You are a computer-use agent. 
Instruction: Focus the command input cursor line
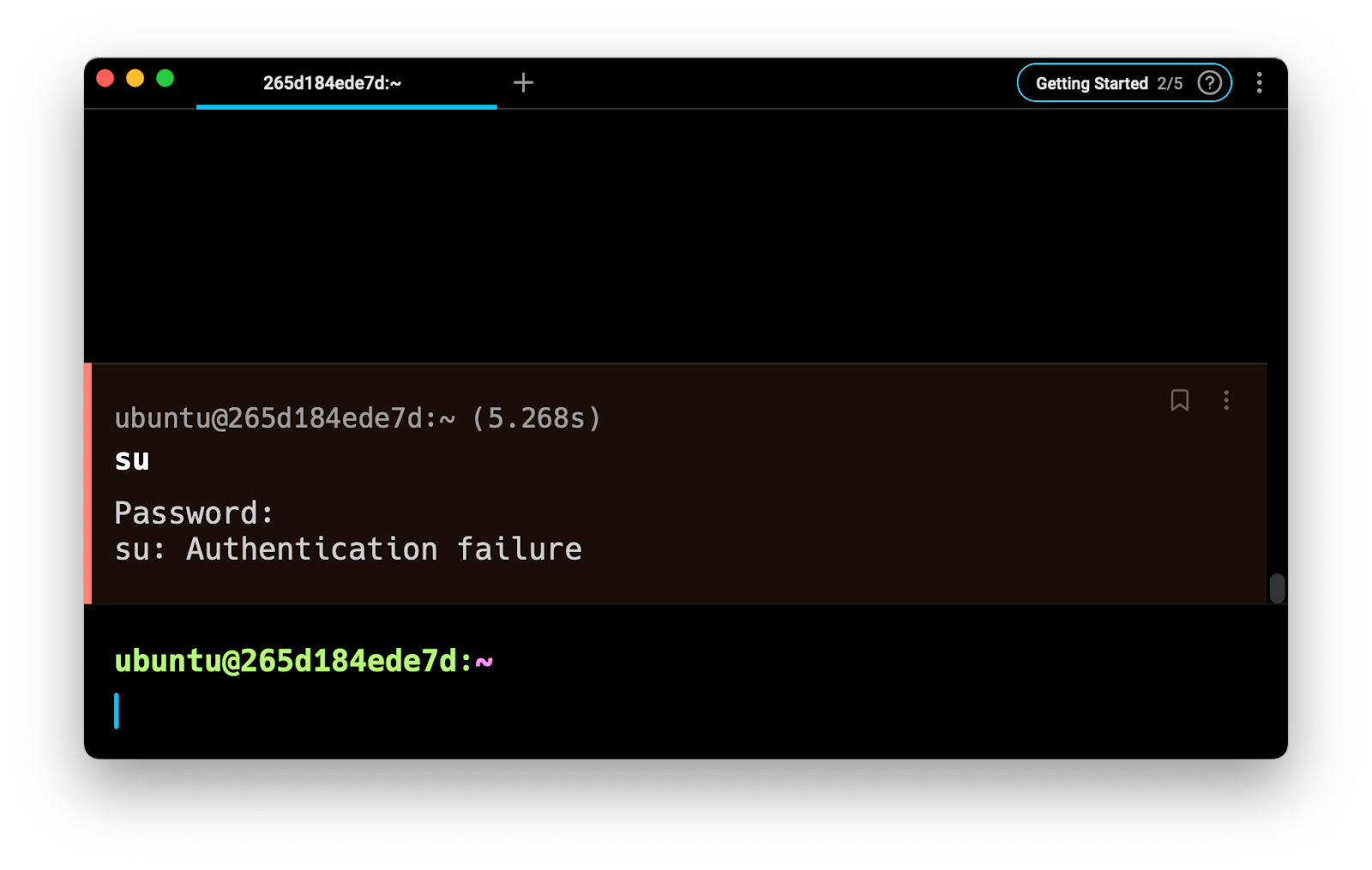tap(514, 711)
